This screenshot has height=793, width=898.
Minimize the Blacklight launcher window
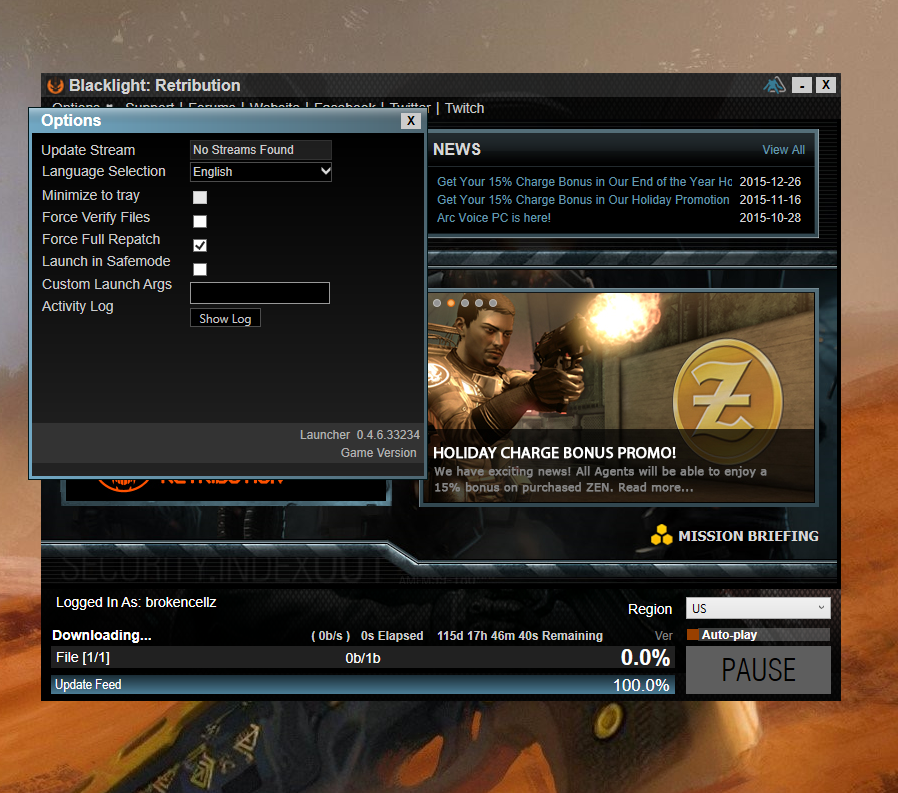pos(802,85)
